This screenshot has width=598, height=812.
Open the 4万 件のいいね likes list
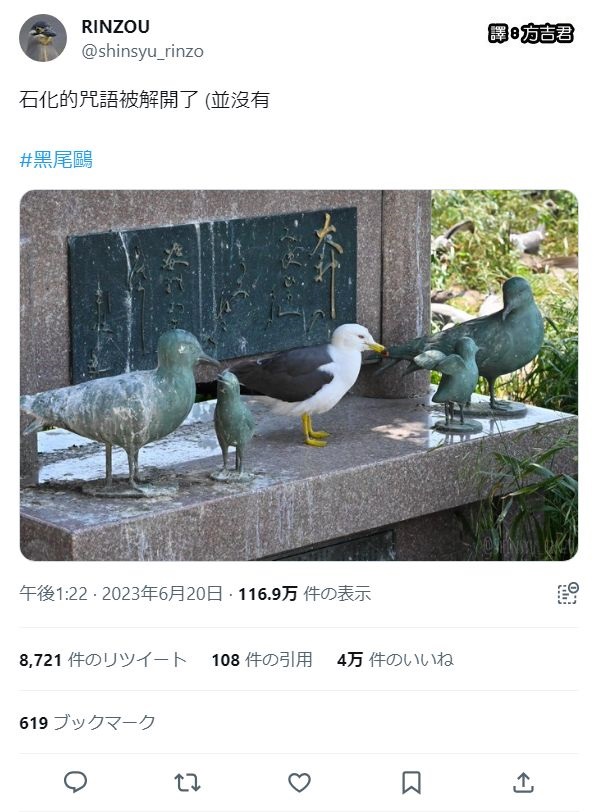click(x=395, y=660)
